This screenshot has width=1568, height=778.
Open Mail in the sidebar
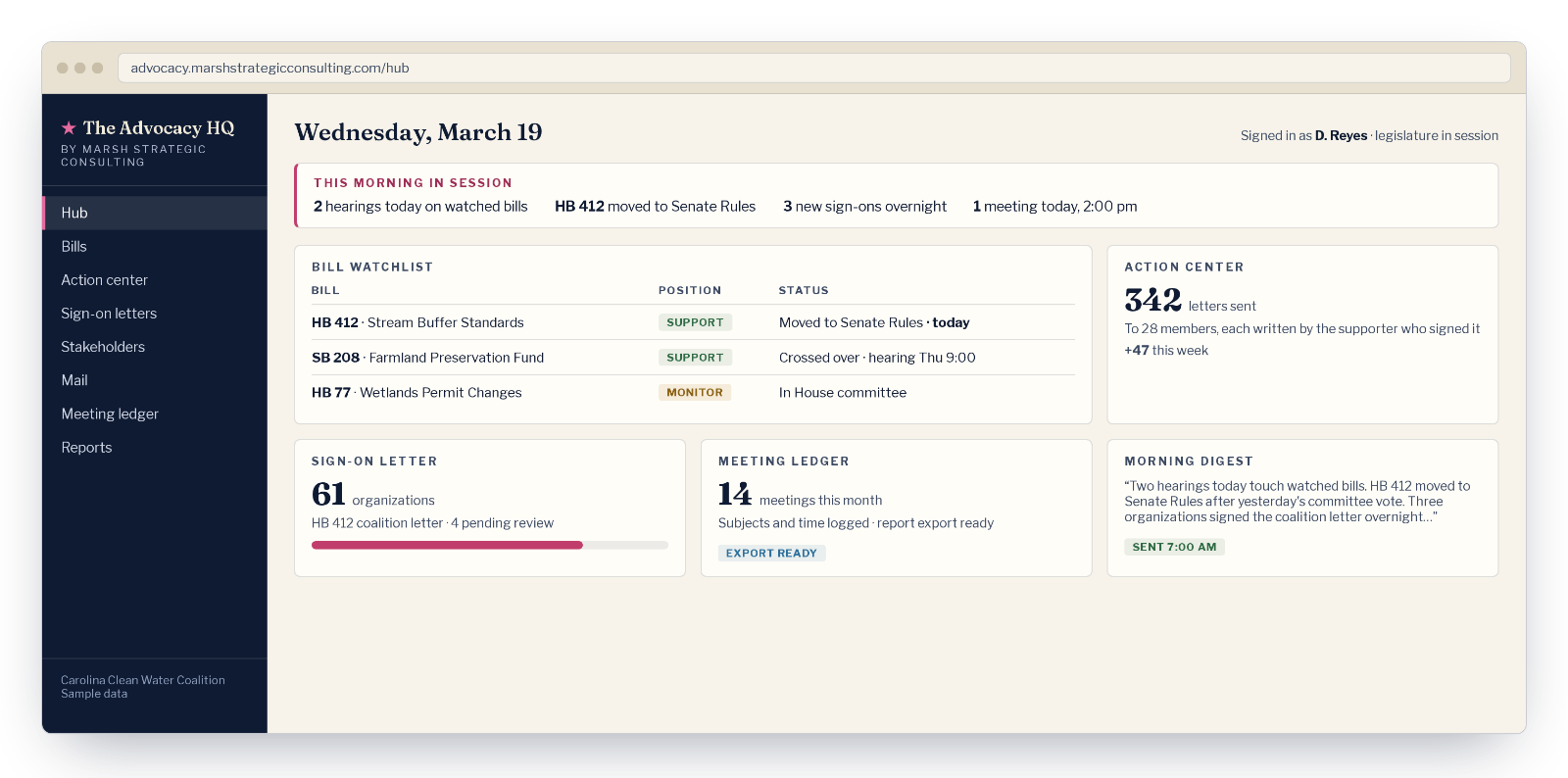click(155, 380)
